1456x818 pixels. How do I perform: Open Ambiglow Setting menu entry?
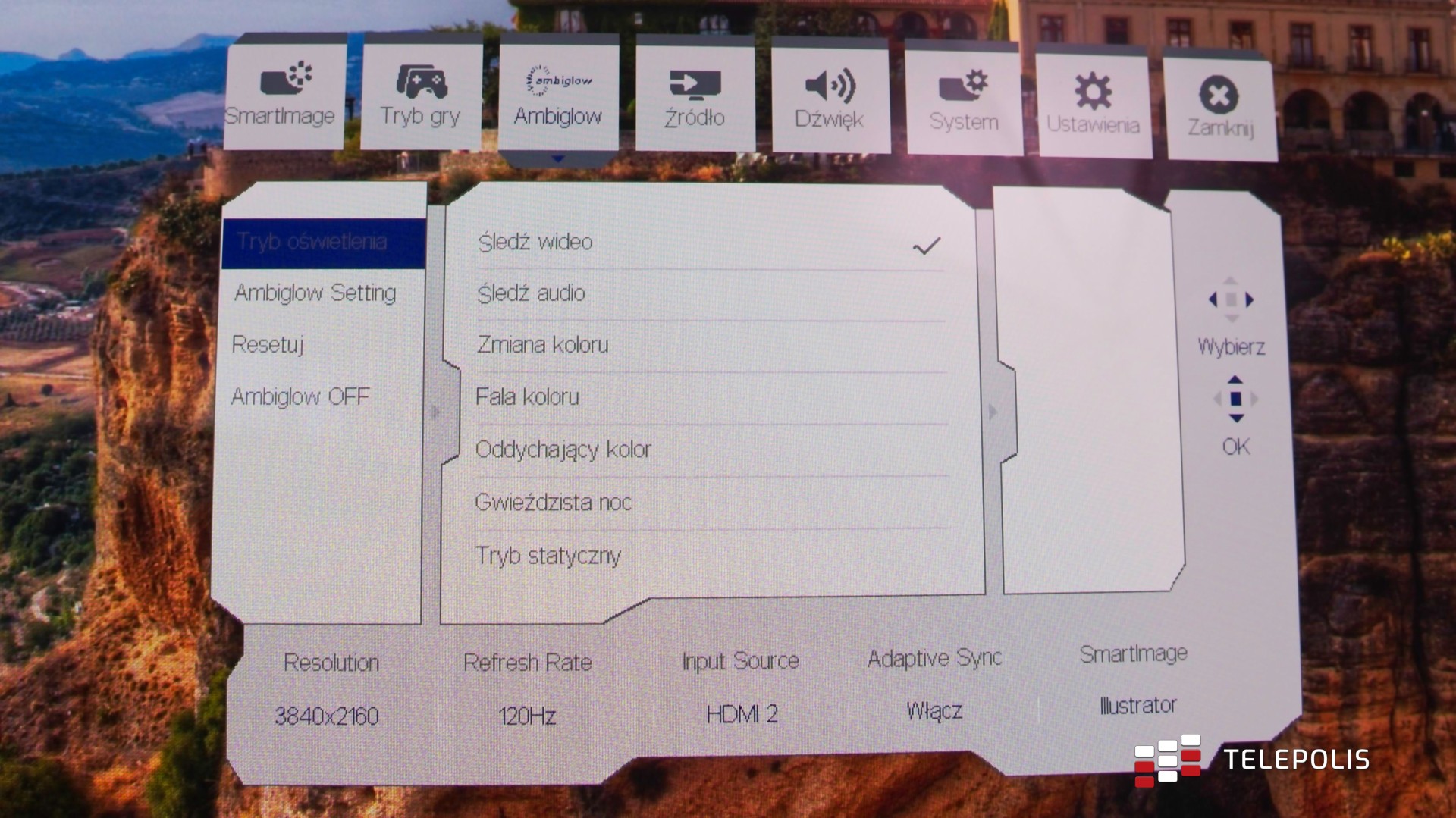point(315,293)
